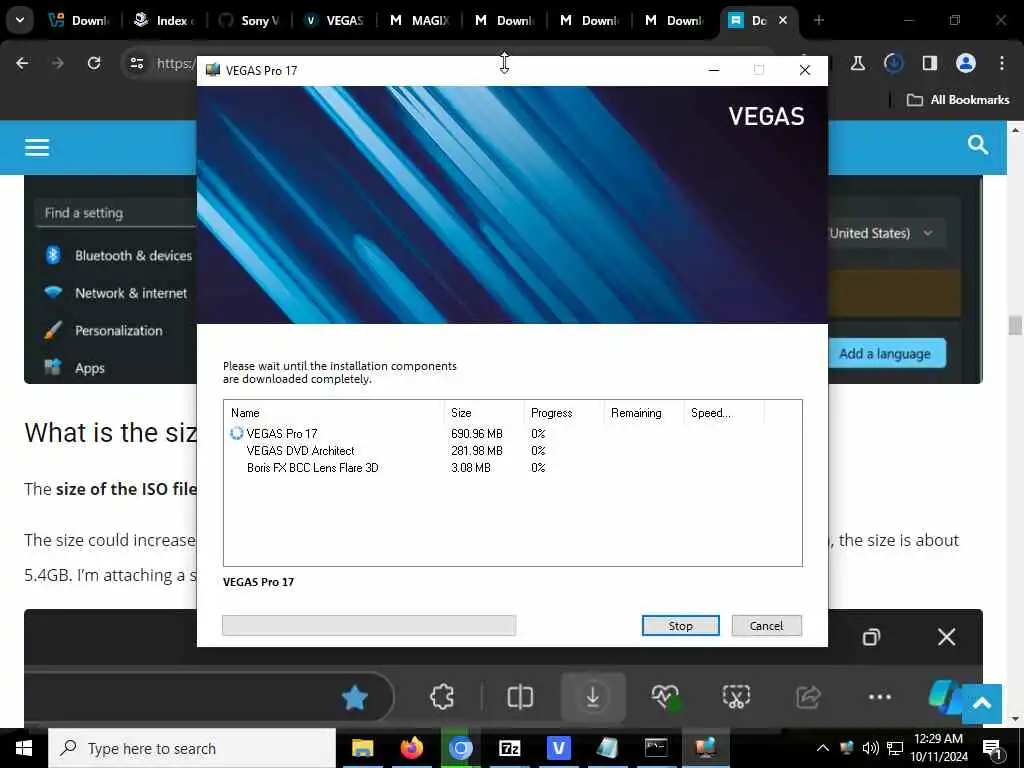Viewport: 1024px width, 768px height.
Task: Expand United States dropdown in webpage image
Action: [x=928, y=233]
